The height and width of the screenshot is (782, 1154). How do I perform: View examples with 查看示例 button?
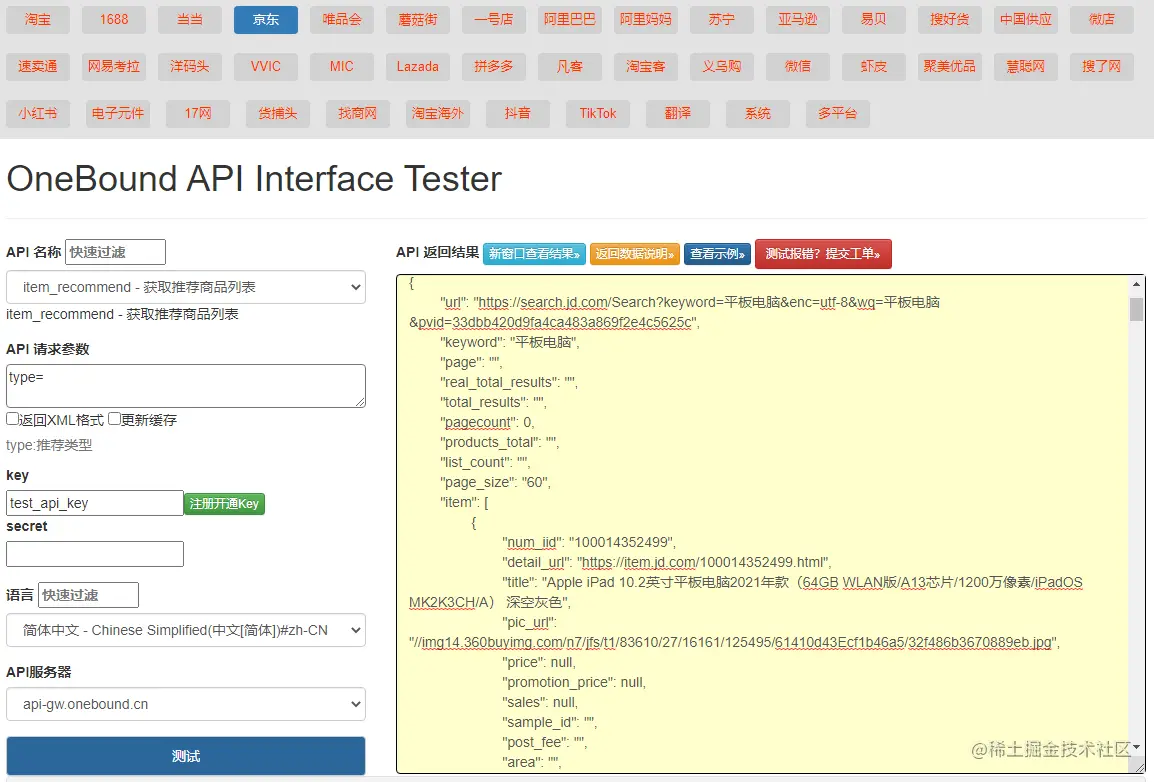click(718, 254)
